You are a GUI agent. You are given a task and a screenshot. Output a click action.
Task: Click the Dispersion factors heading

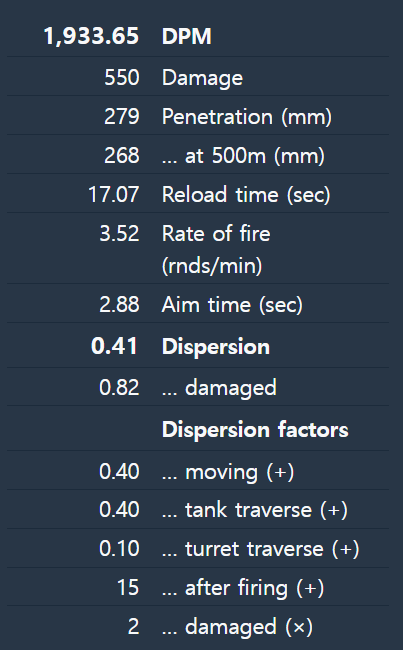[255, 429]
